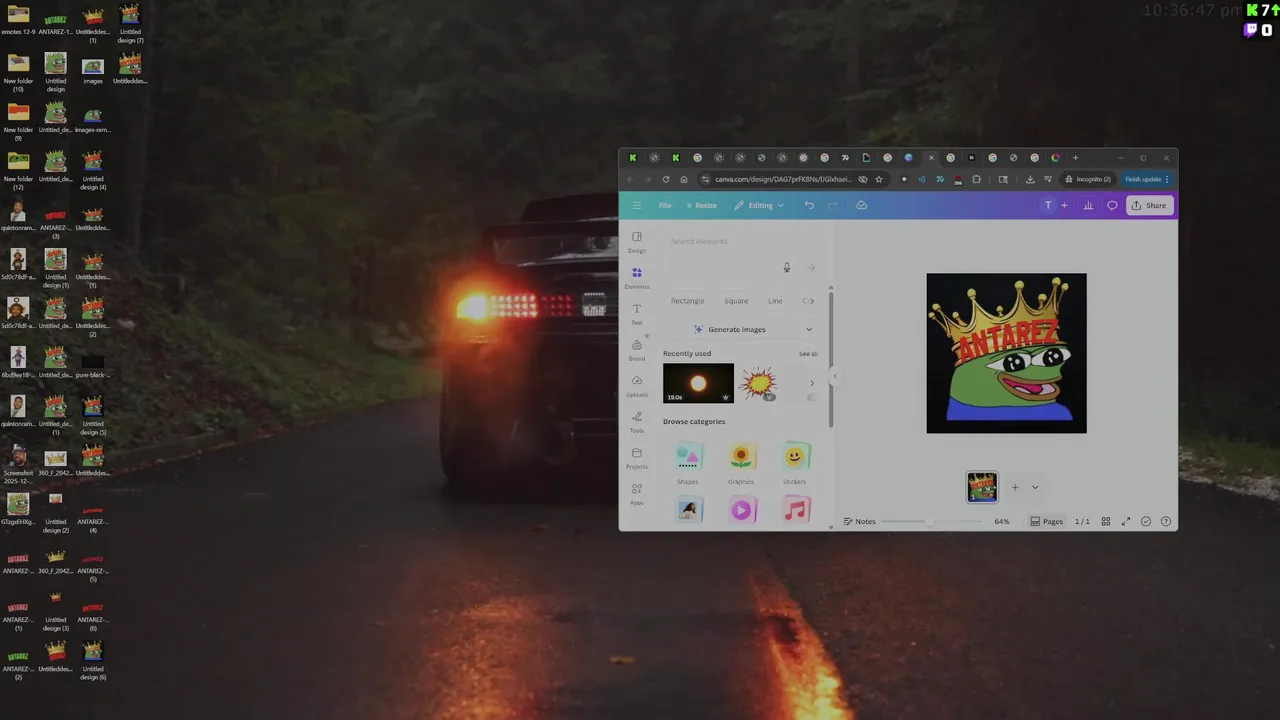The image size is (1280, 720).
Task: Click the Incognito (2) indicator
Action: 1088,179
